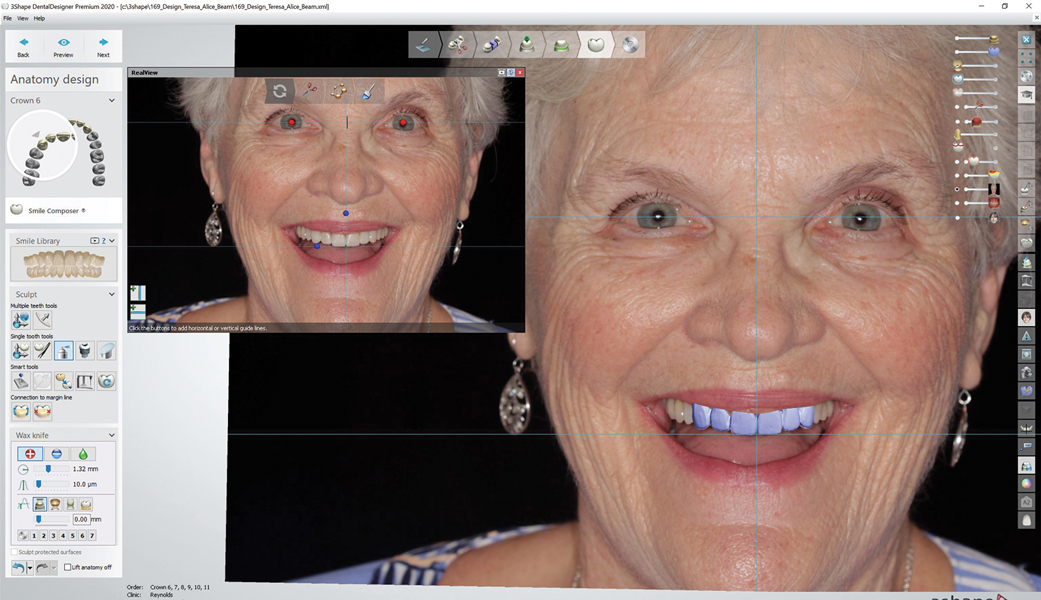Screen dimensions: 1041x600
Task: Click the rotate icon in RealView toolbar
Action: (280, 91)
